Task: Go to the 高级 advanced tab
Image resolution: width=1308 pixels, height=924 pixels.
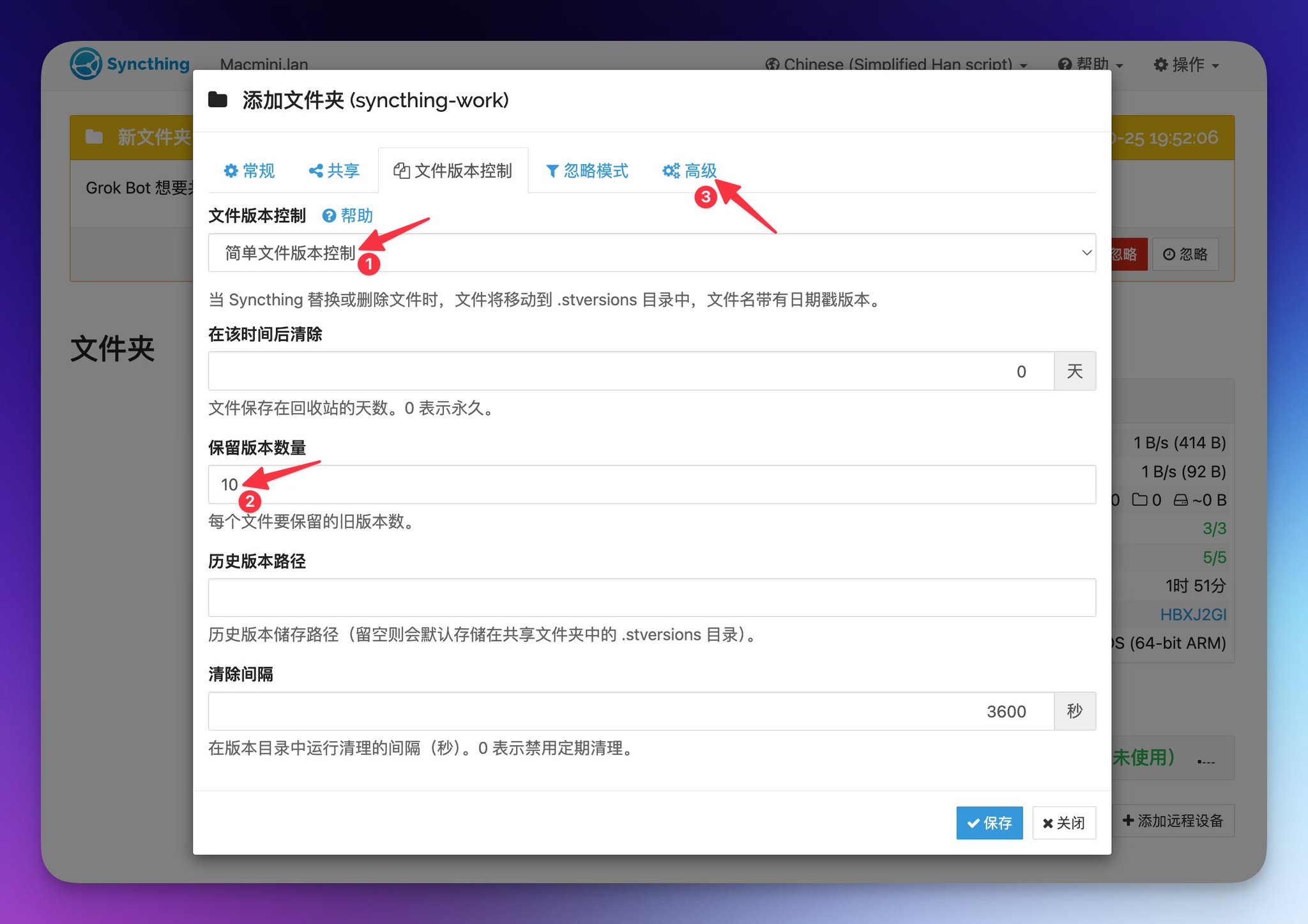Action: (x=690, y=170)
